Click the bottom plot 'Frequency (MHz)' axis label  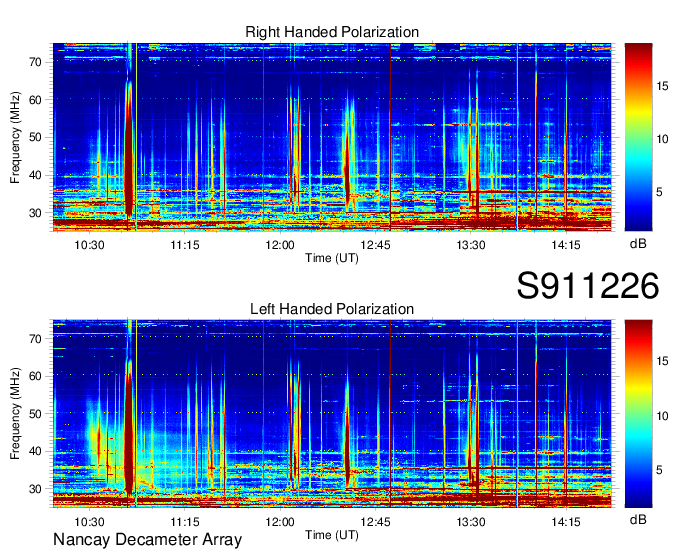[x=15, y=414]
